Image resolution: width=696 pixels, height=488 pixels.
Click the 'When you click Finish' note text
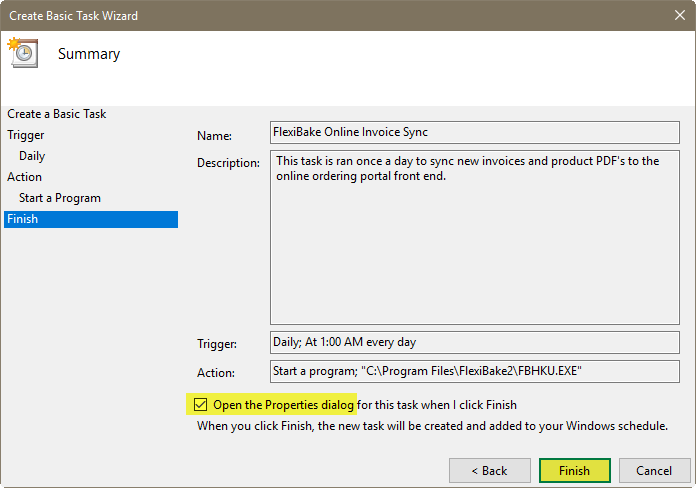[432, 426]
